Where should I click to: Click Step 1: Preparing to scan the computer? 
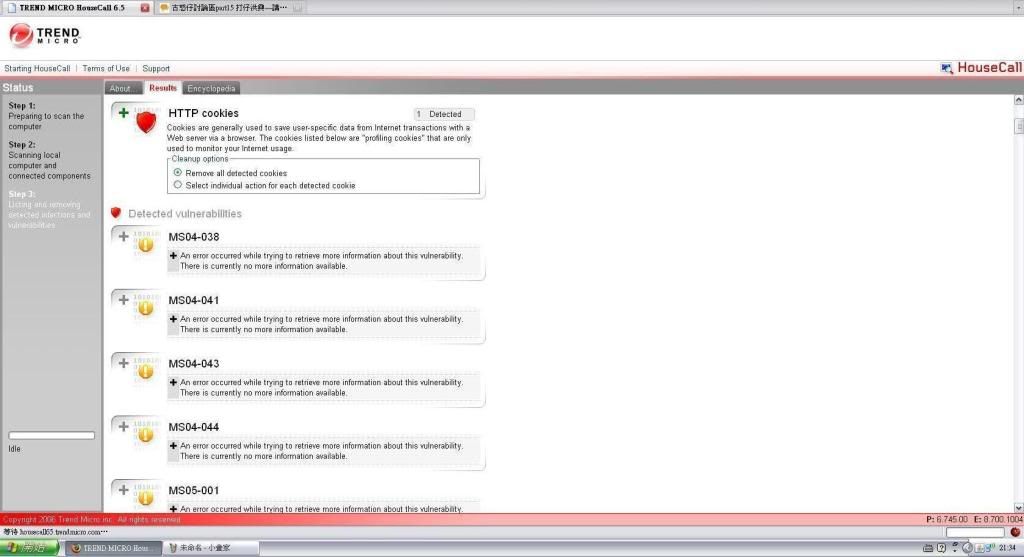[47, 116]
